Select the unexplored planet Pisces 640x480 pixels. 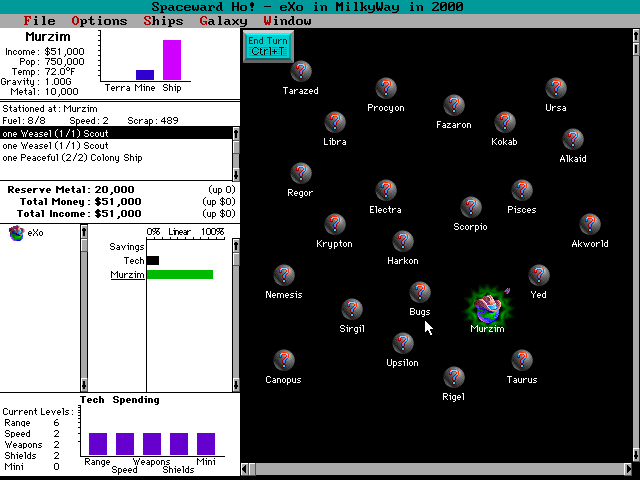click(522, 190)
